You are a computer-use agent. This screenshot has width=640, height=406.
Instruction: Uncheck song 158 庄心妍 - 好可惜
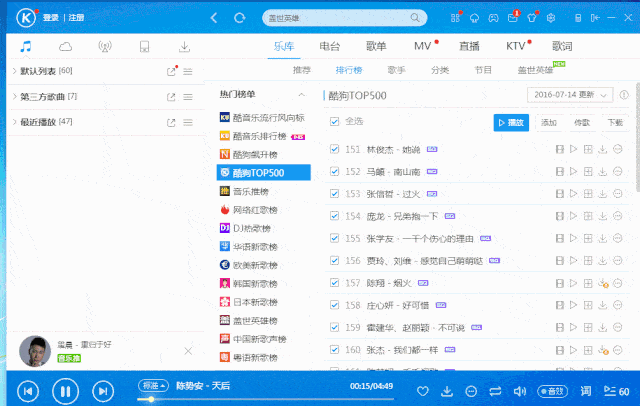pos(334,305)
